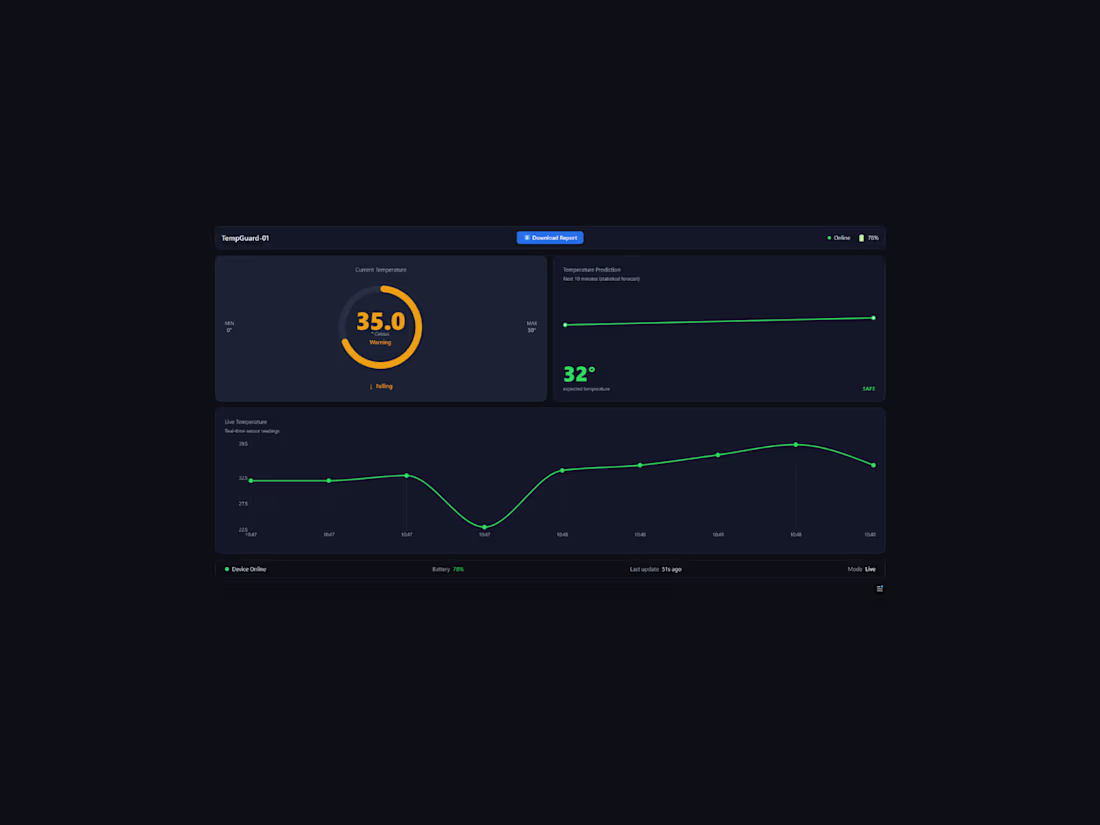Click the Temperature Prediction heading
The image size is (1100, 825).
pyautogui.click(x=591, y=269)
